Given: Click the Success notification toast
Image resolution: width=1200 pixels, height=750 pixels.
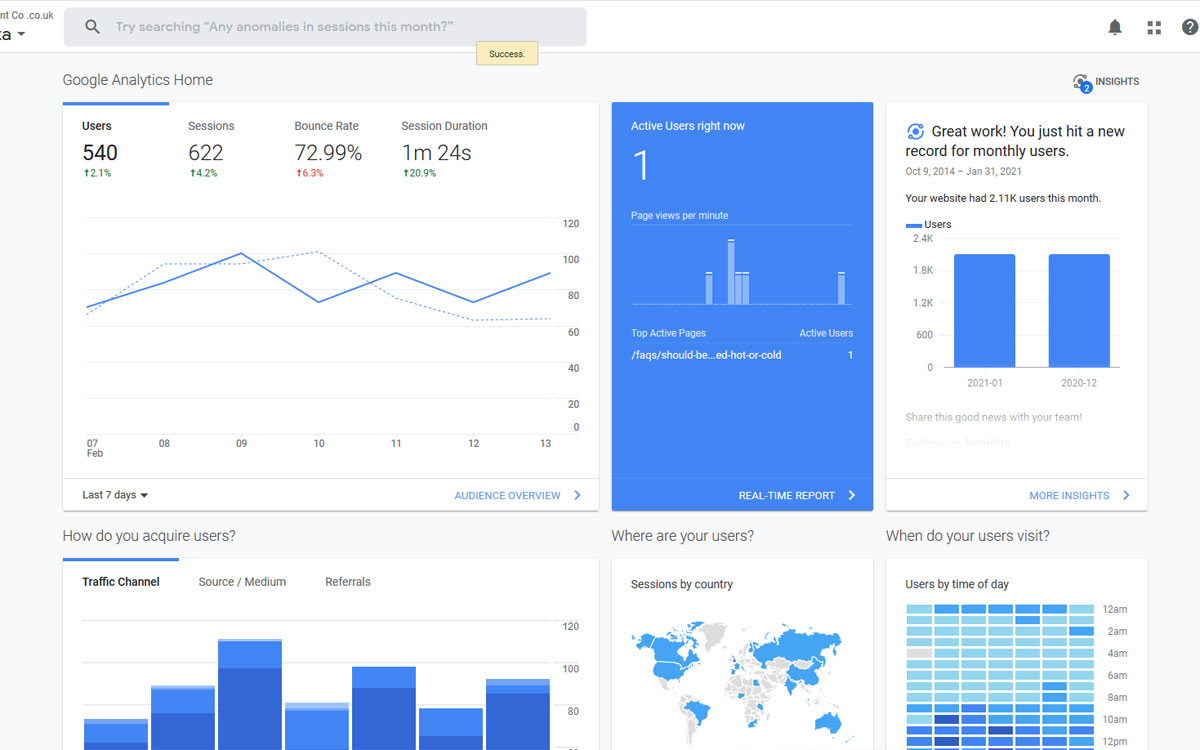Looking at the screenshot, I should click(507, 54).
